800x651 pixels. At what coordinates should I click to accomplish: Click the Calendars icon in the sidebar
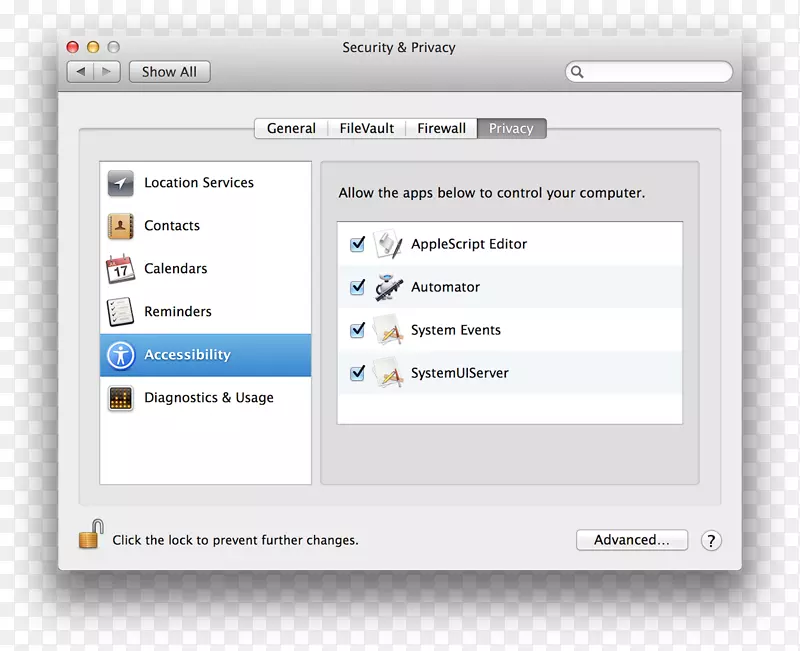[120, 269]
